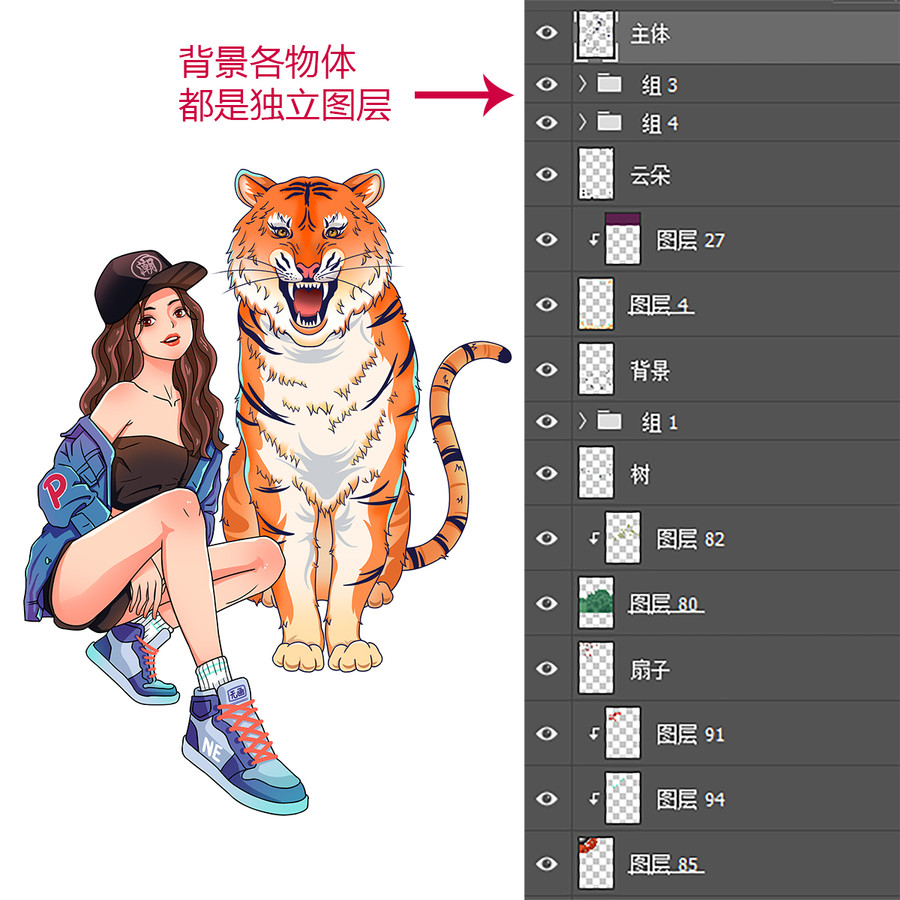Select the 图层 82 thumbnail
Image resolution: width=900 pixels, height=900 pixels.
(x=623, y=538)
